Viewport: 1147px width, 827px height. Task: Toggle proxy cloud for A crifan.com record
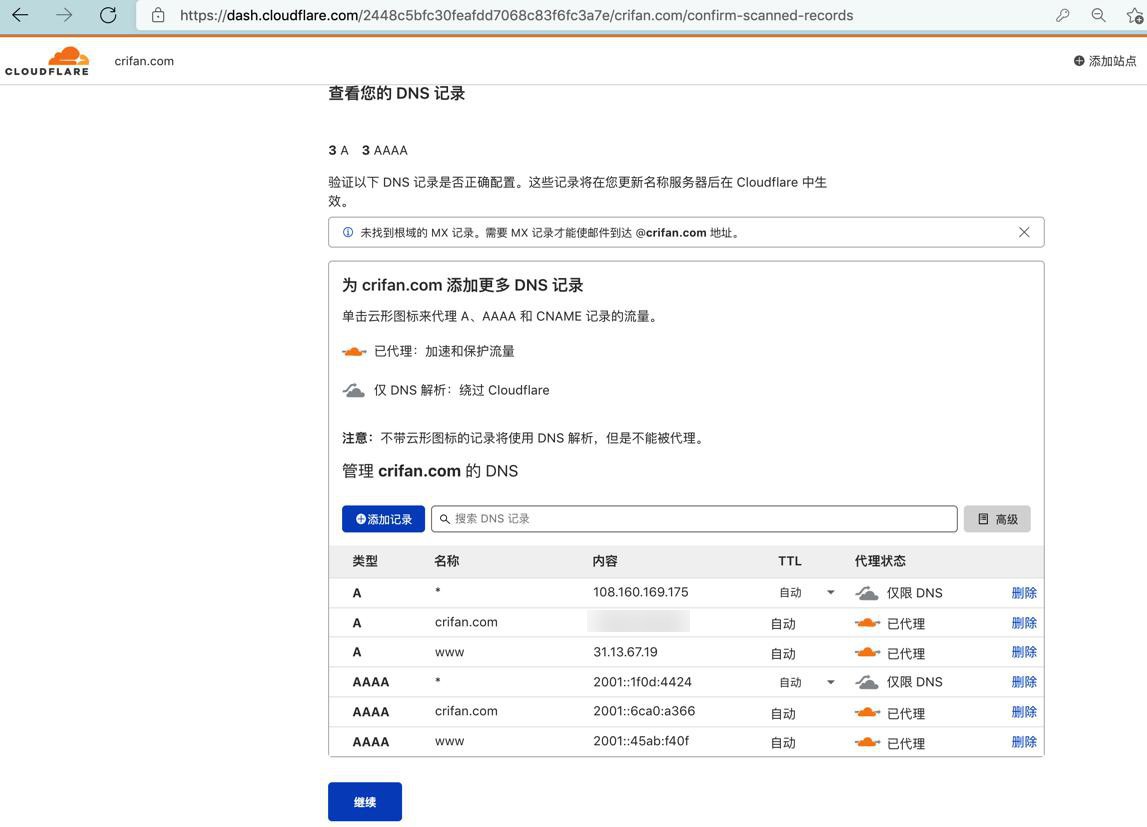(x=867, y=623)
